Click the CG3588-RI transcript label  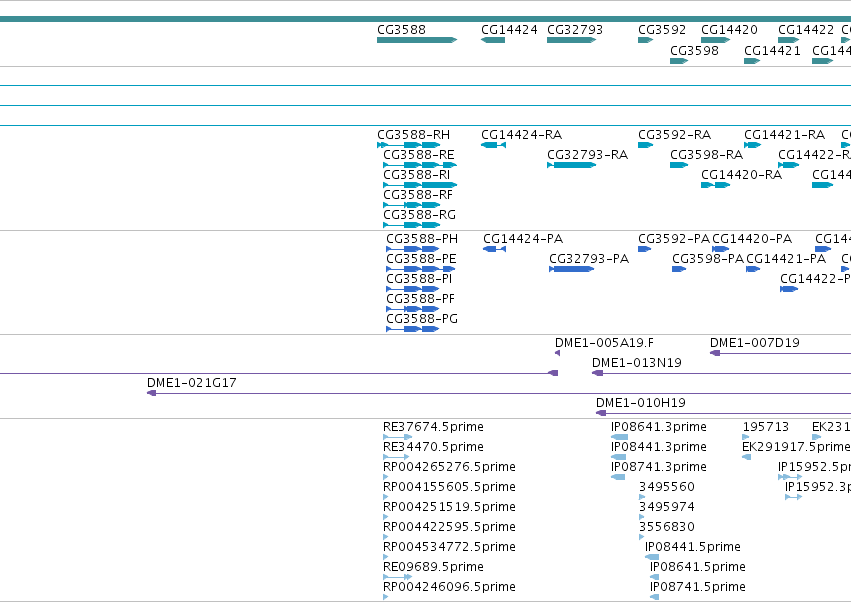coord(416,175)
